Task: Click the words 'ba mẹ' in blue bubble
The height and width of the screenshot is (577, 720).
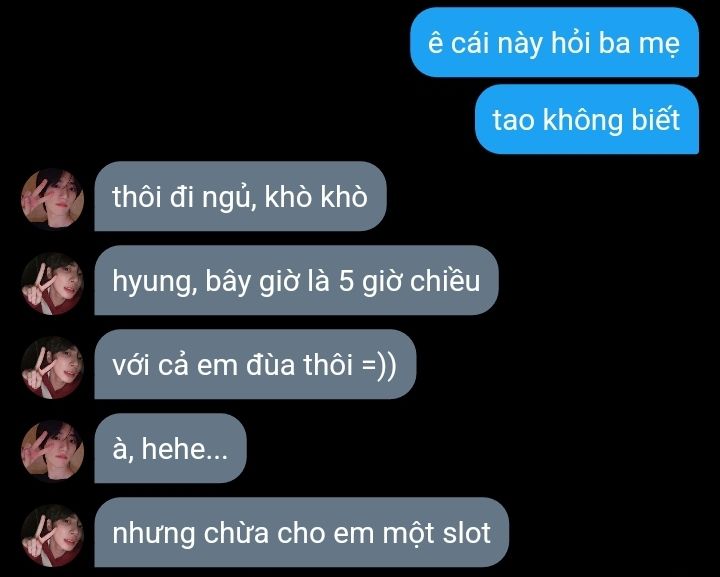Action: [x=639, y=44]
